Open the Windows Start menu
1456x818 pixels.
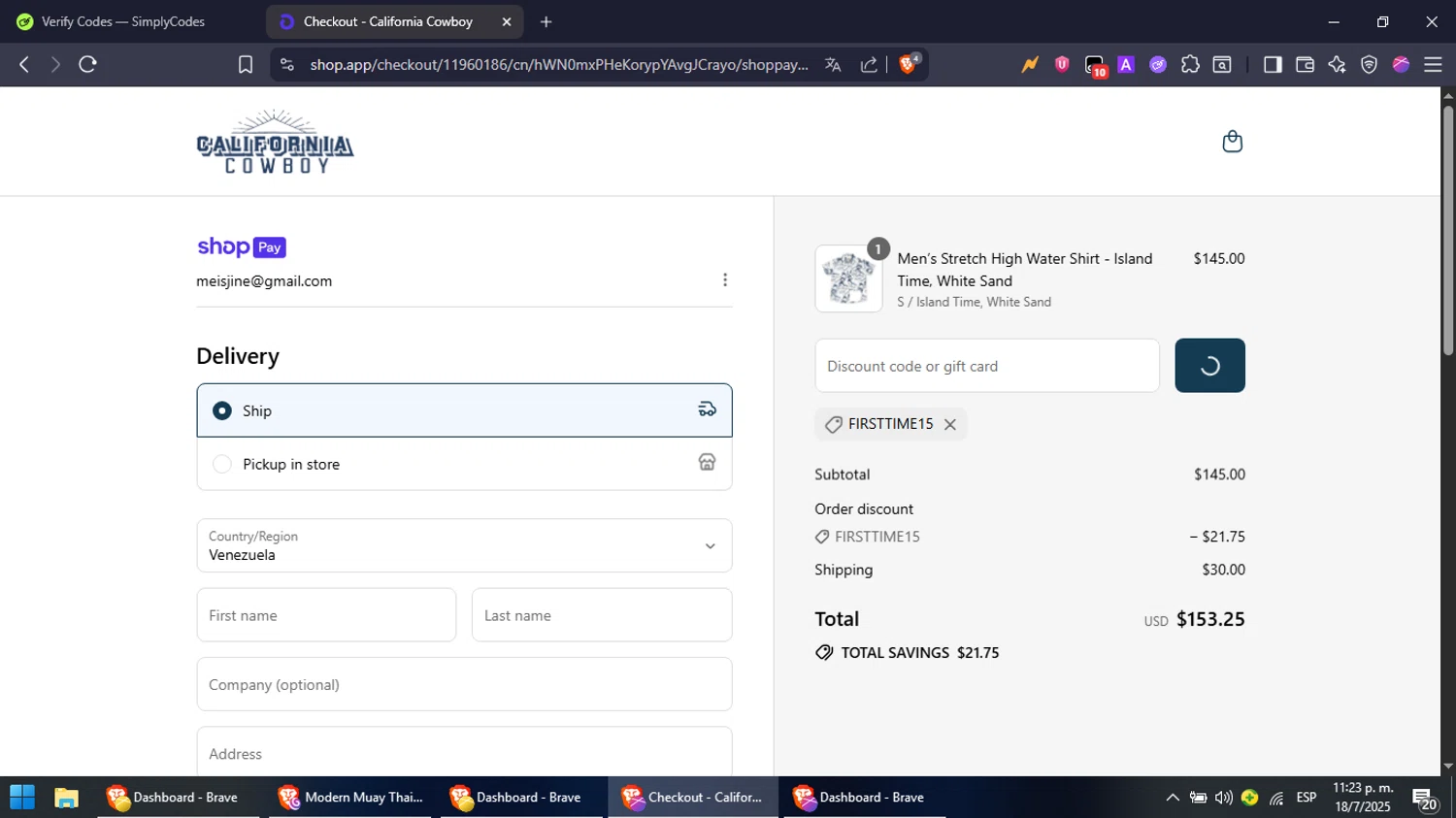tap(21, 798)
